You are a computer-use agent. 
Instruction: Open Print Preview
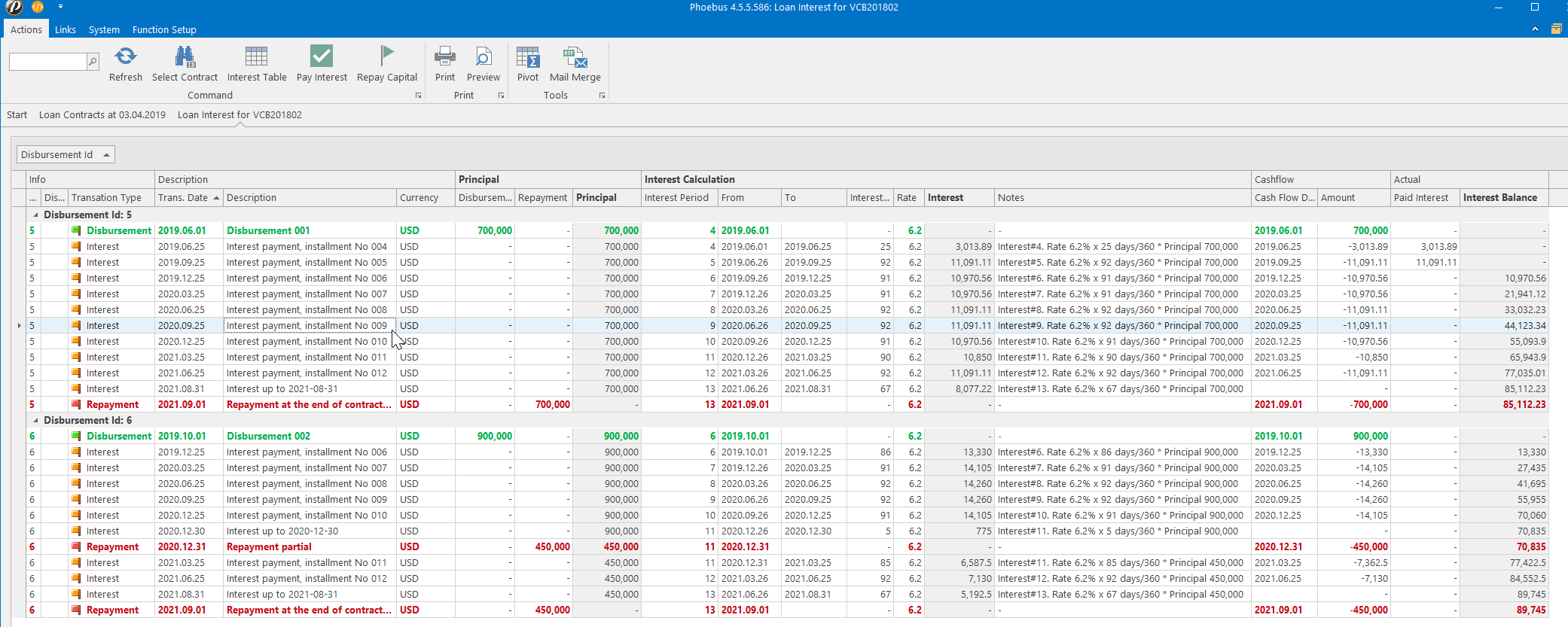[x=483, y=57]
